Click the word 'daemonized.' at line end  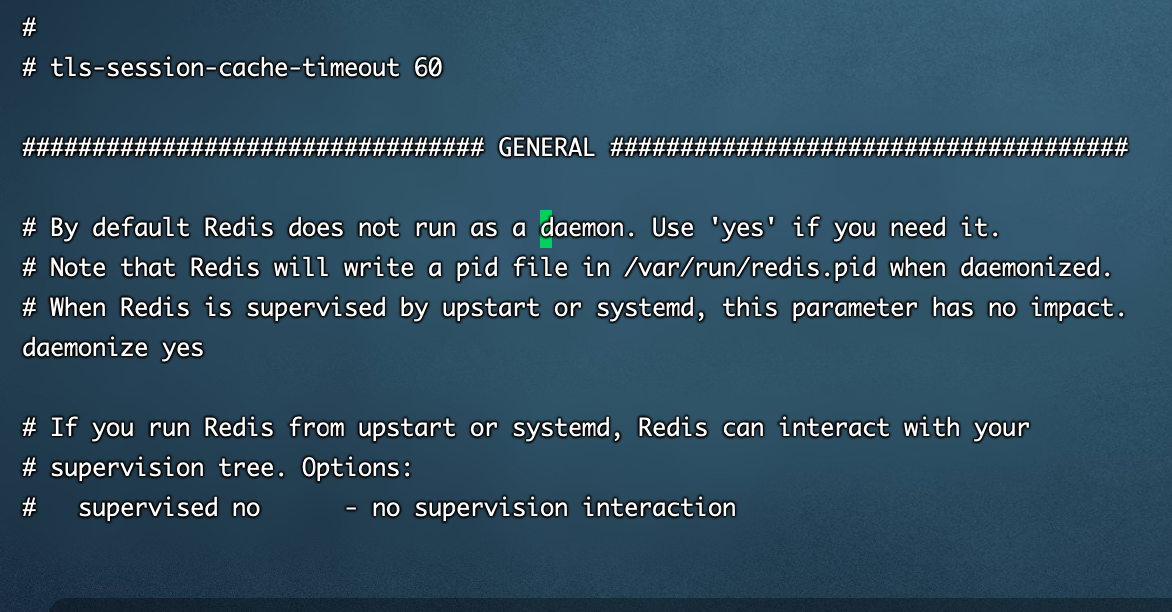[1036, 268]
